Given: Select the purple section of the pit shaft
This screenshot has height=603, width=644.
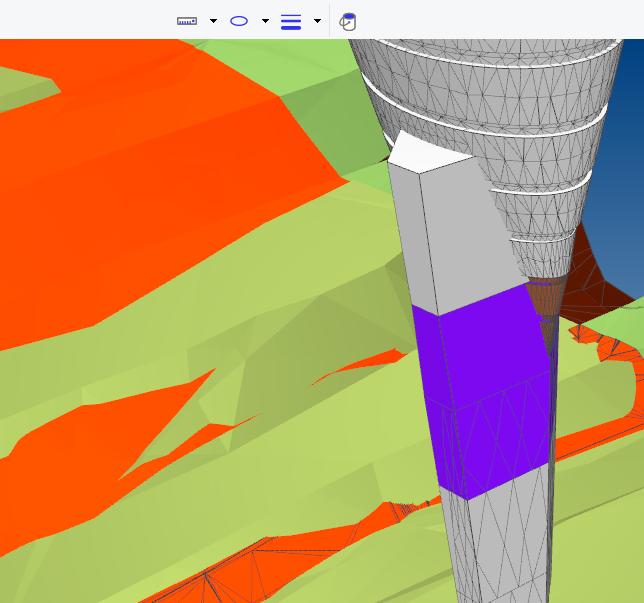Looking at the screenshot, I should (x=485, y=390).
